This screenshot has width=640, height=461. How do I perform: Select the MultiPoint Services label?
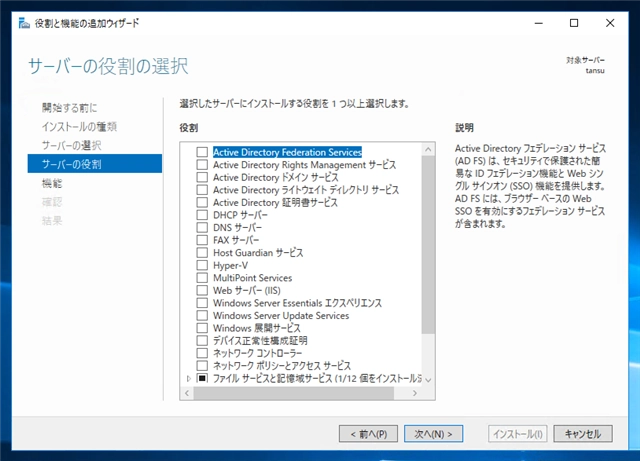pyautogui.click(x=253, y=278)
